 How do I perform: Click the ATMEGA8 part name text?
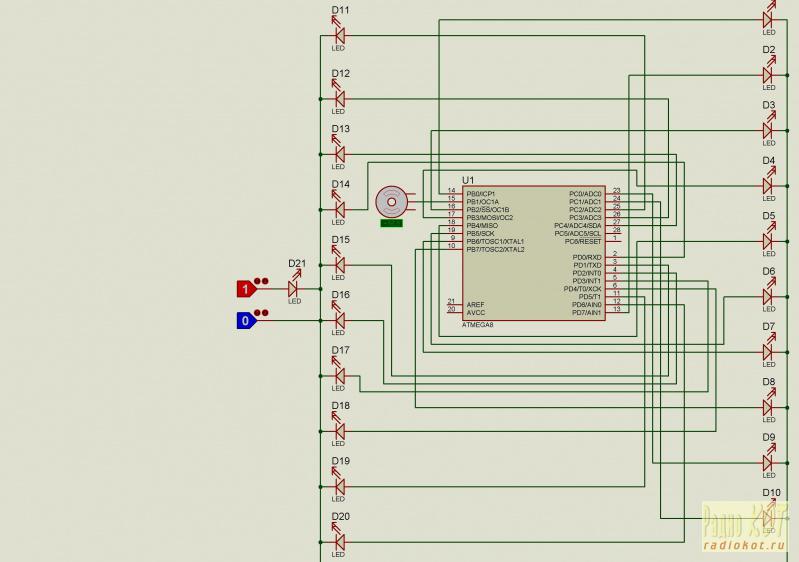pos(478,325)
